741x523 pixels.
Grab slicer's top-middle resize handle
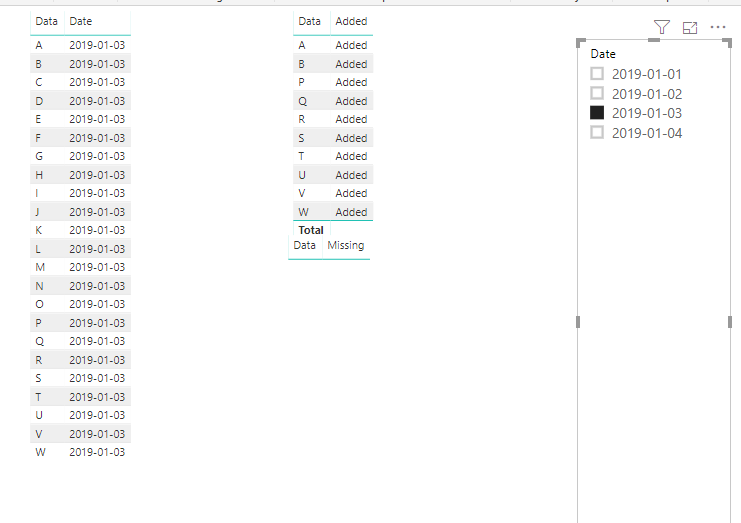pos(654,40)
